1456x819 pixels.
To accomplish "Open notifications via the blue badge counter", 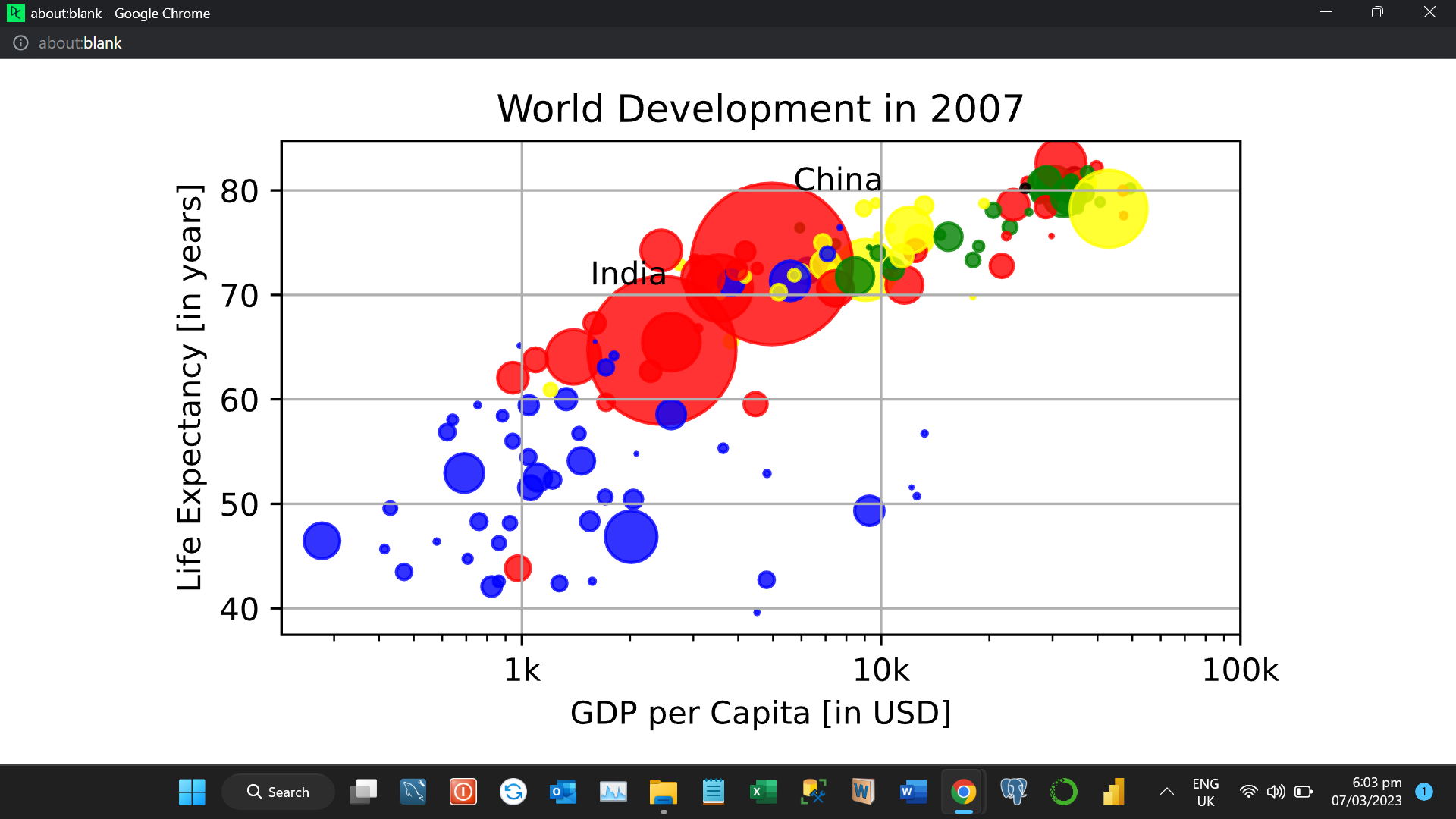I will pyautogui.click(x=1425, y=791).
